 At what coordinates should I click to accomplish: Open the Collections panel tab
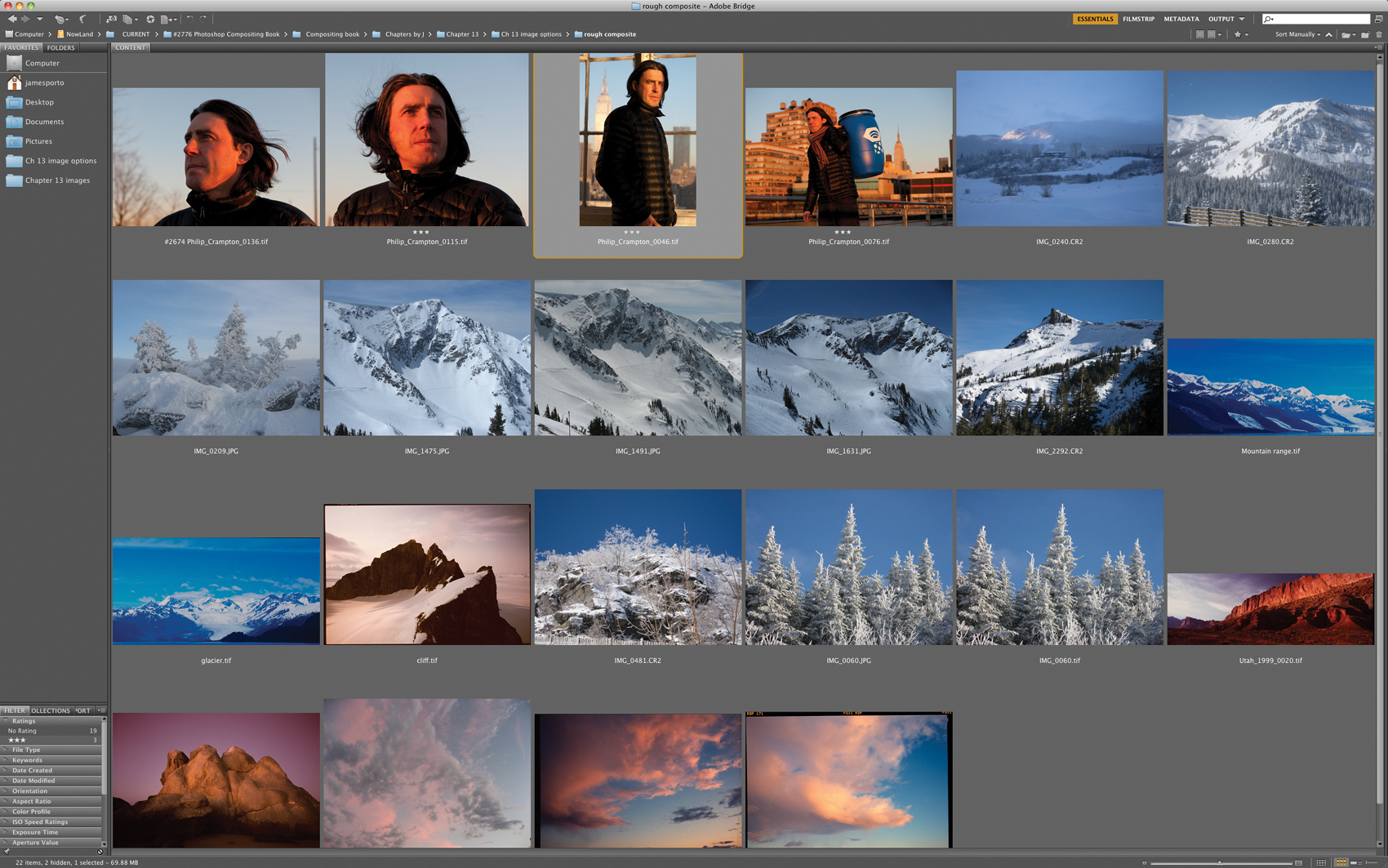point(50,710)
